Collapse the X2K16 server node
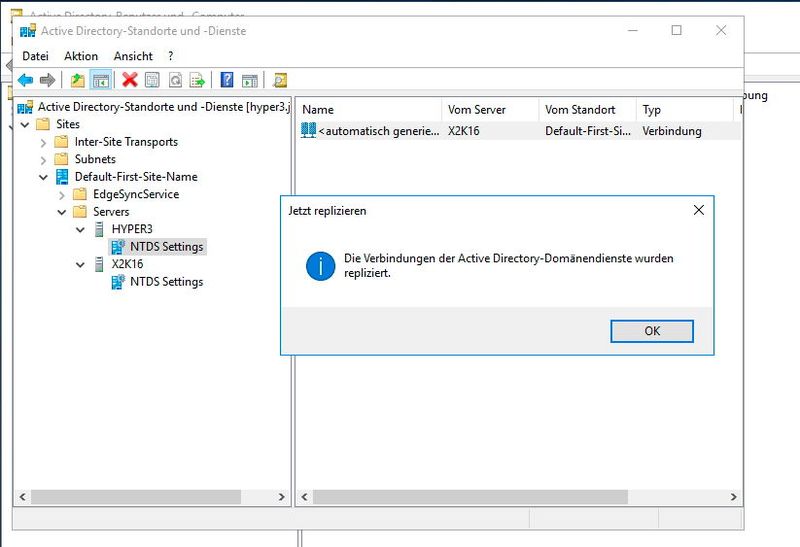This screenshot has height=547, width=800. tap(80, 265)
